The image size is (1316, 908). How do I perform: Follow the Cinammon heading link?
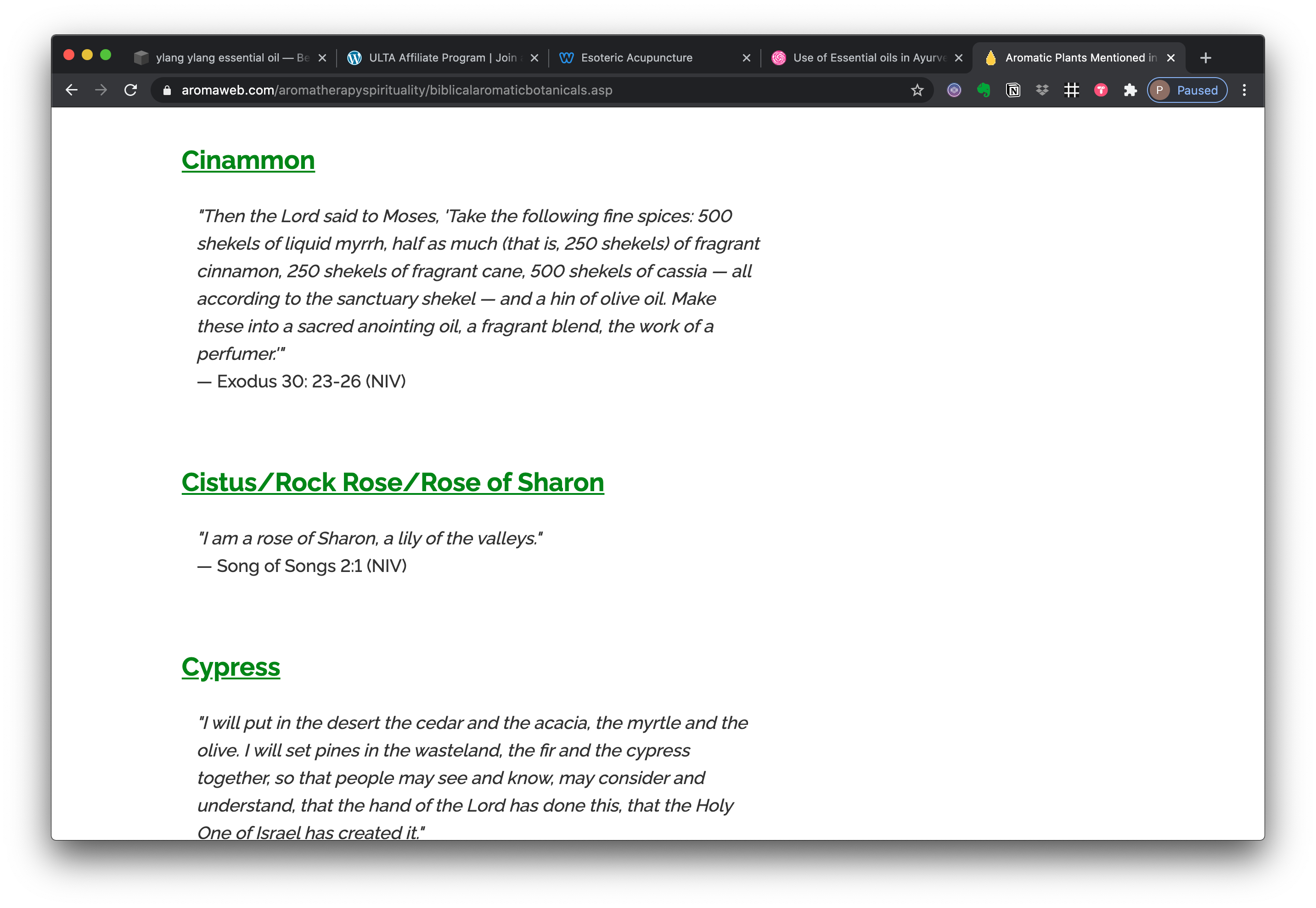(x=248, y=160)
